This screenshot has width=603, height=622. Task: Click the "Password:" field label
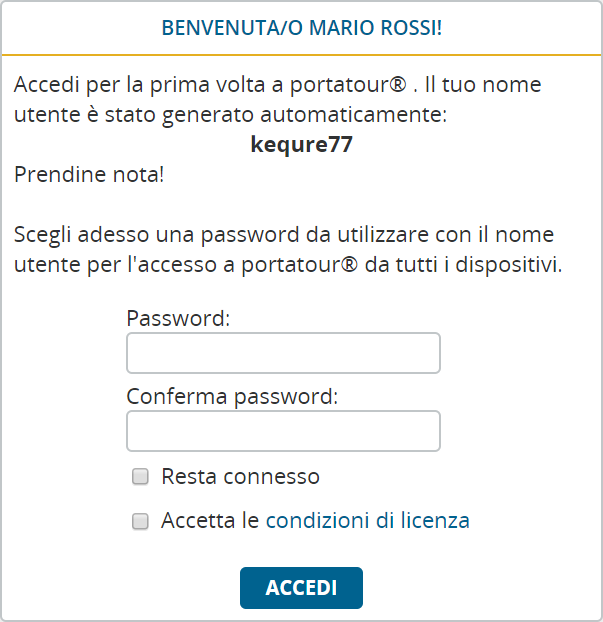tap(178, 318)
